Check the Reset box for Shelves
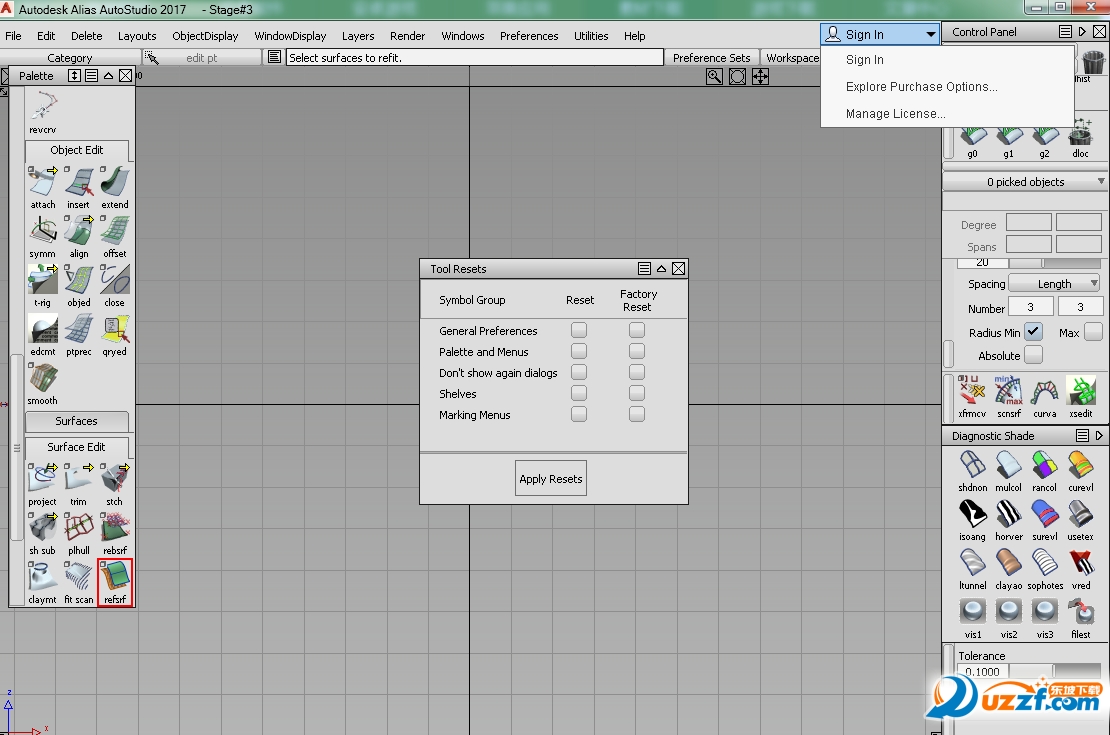The width and height of the screenshot is (1110, 735). coord(578,393)
